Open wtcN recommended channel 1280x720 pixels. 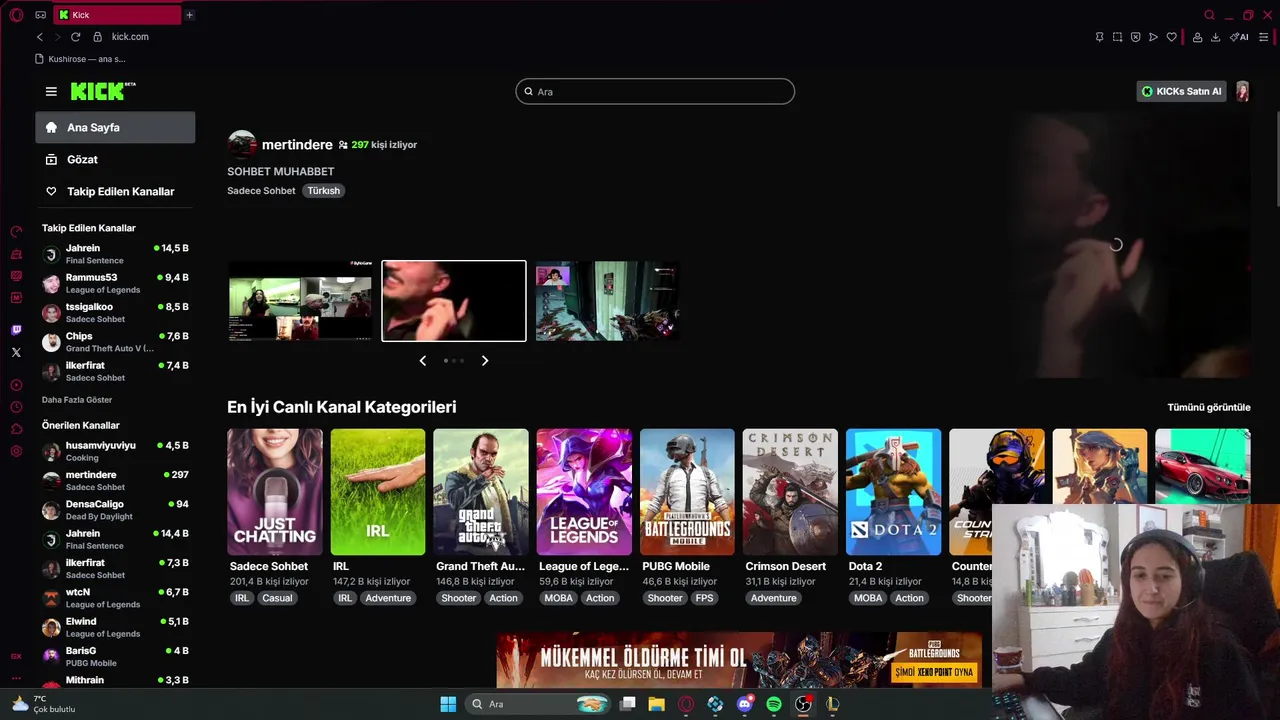pyautogui.click(x=115, y=598)
